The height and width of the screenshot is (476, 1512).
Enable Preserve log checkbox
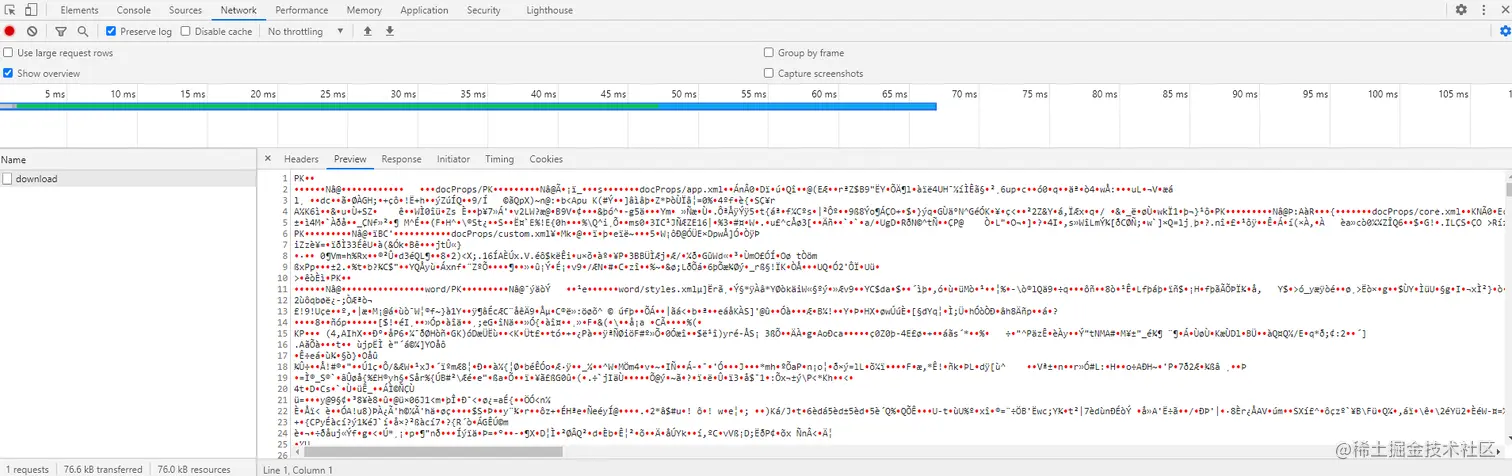pos(111,32)
